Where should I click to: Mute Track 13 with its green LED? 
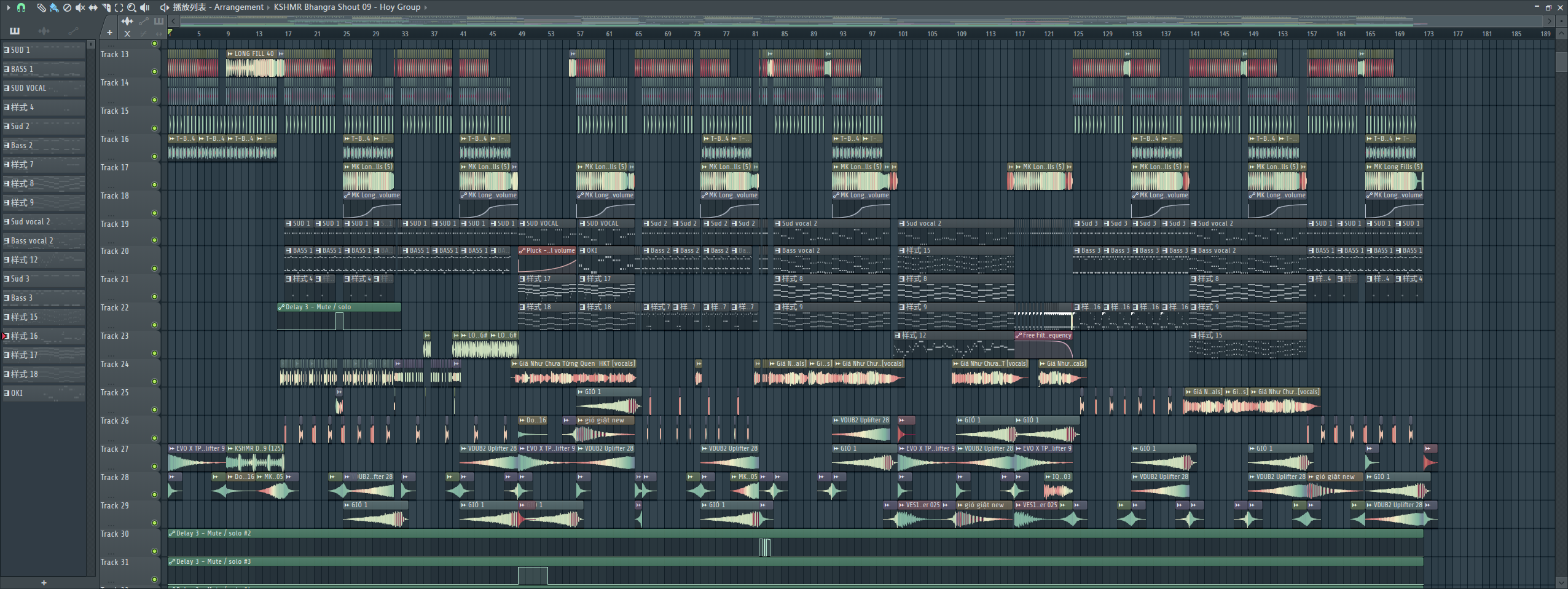[x=154, y=71]
